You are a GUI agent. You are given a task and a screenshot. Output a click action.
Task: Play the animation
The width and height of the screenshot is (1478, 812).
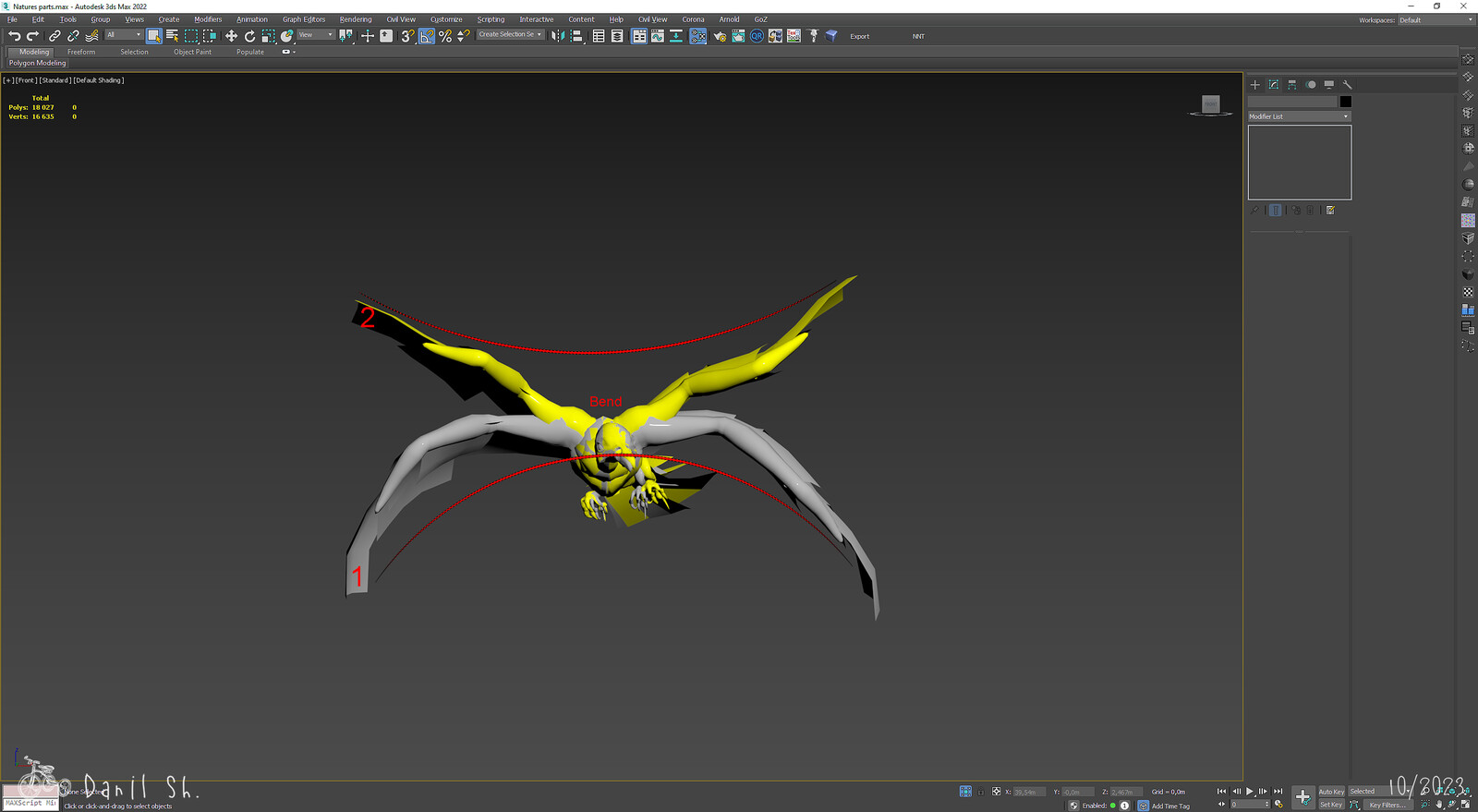point(1250,792)
